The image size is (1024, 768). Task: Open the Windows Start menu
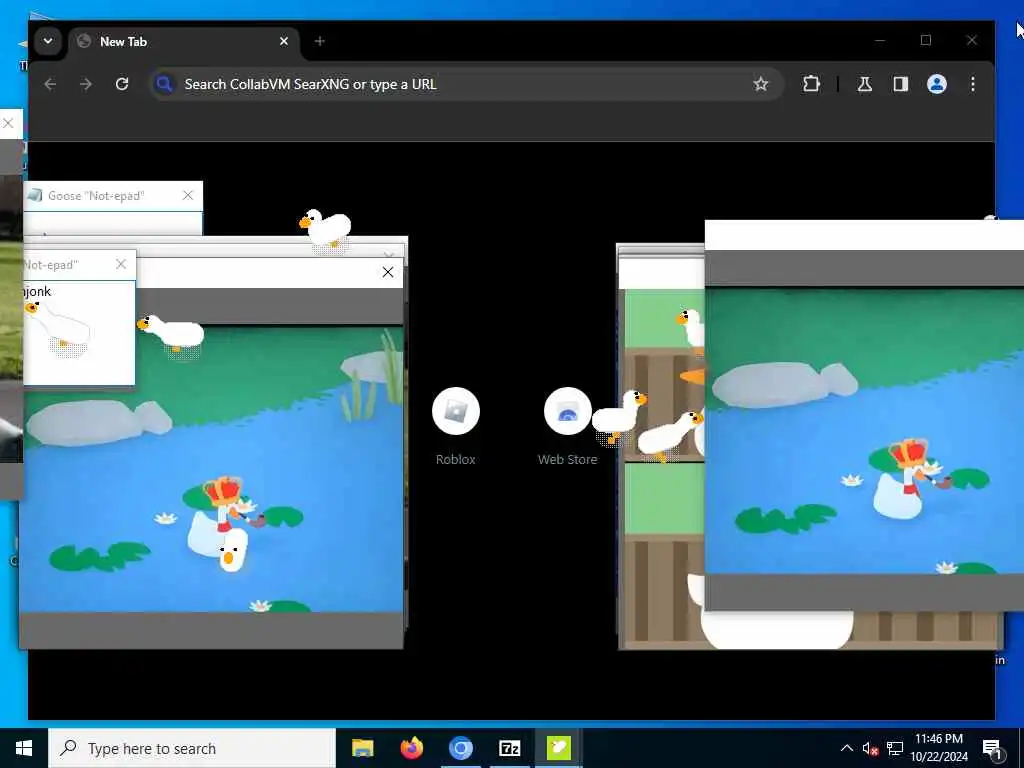click(x=24, y=748)
